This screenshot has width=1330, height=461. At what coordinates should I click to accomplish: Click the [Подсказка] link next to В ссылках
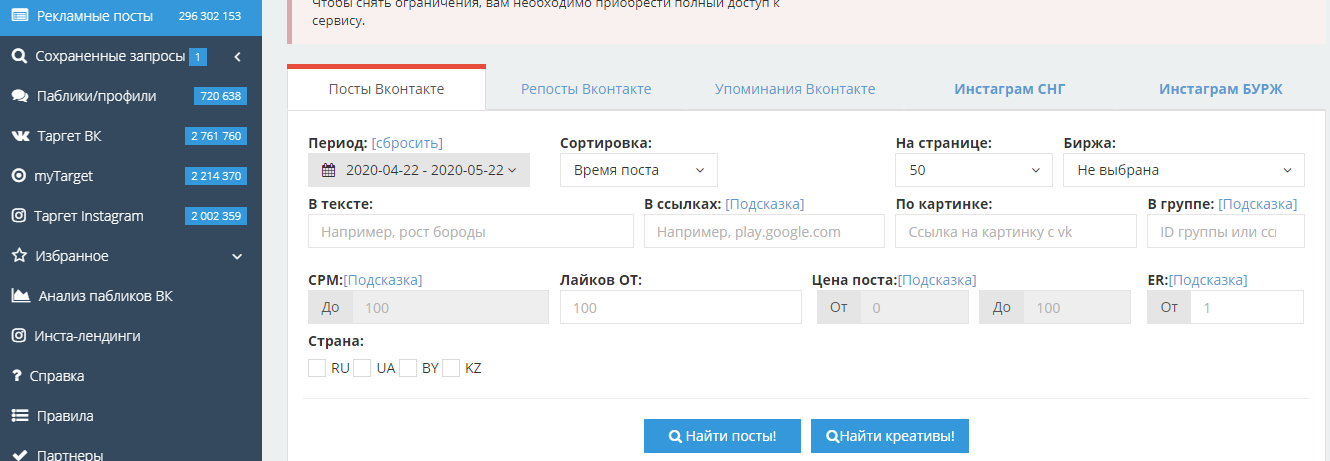coord(765,204)
